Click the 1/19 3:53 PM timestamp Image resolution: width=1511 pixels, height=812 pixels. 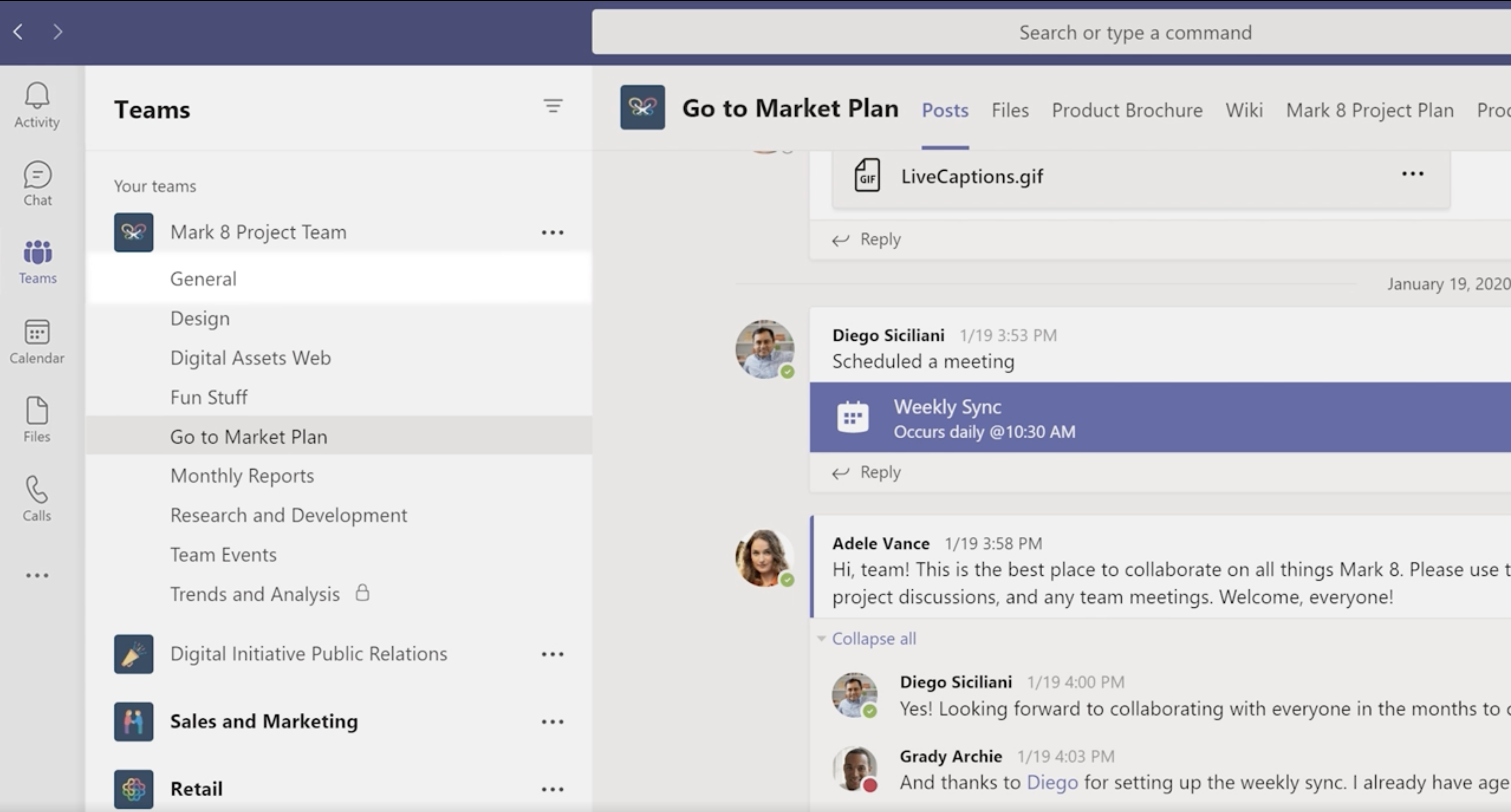click(1009, 336)
